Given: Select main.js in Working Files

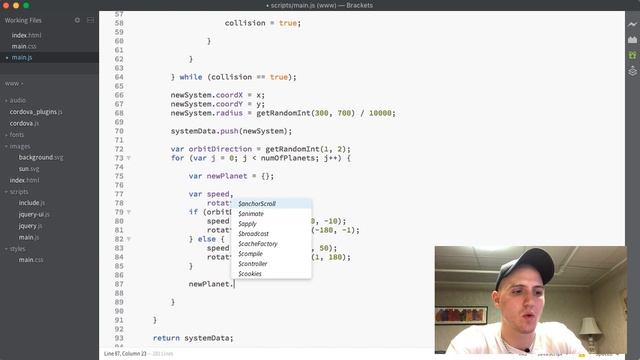Looking at the screenshot, I should coord(22,57).
